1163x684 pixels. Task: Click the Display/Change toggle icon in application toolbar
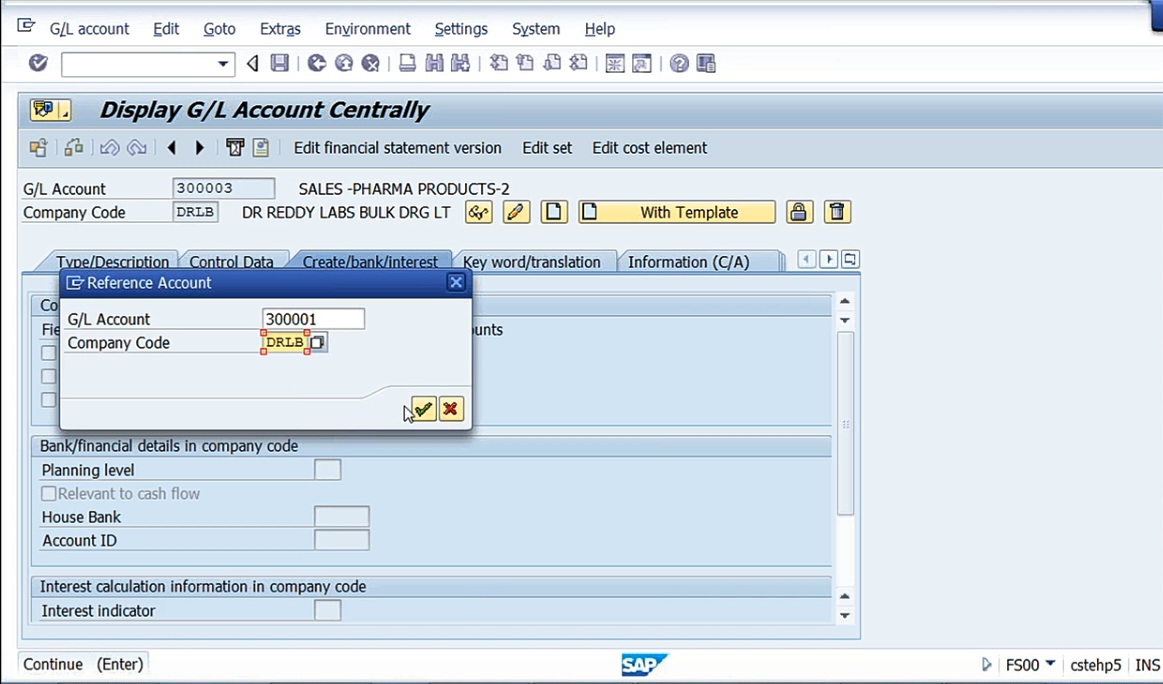tap(73, 148)
